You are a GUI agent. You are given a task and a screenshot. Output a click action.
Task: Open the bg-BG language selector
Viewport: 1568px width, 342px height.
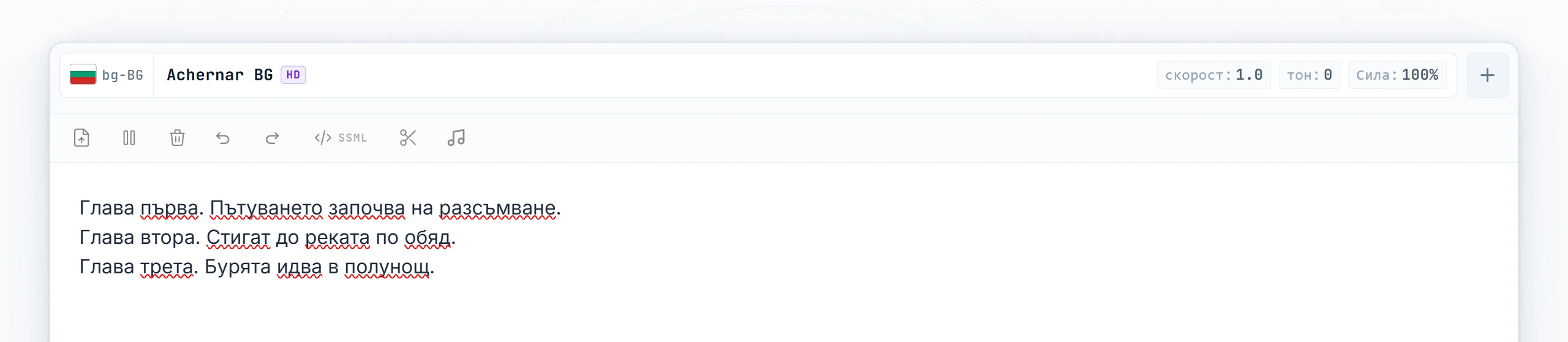click(107, 75)
